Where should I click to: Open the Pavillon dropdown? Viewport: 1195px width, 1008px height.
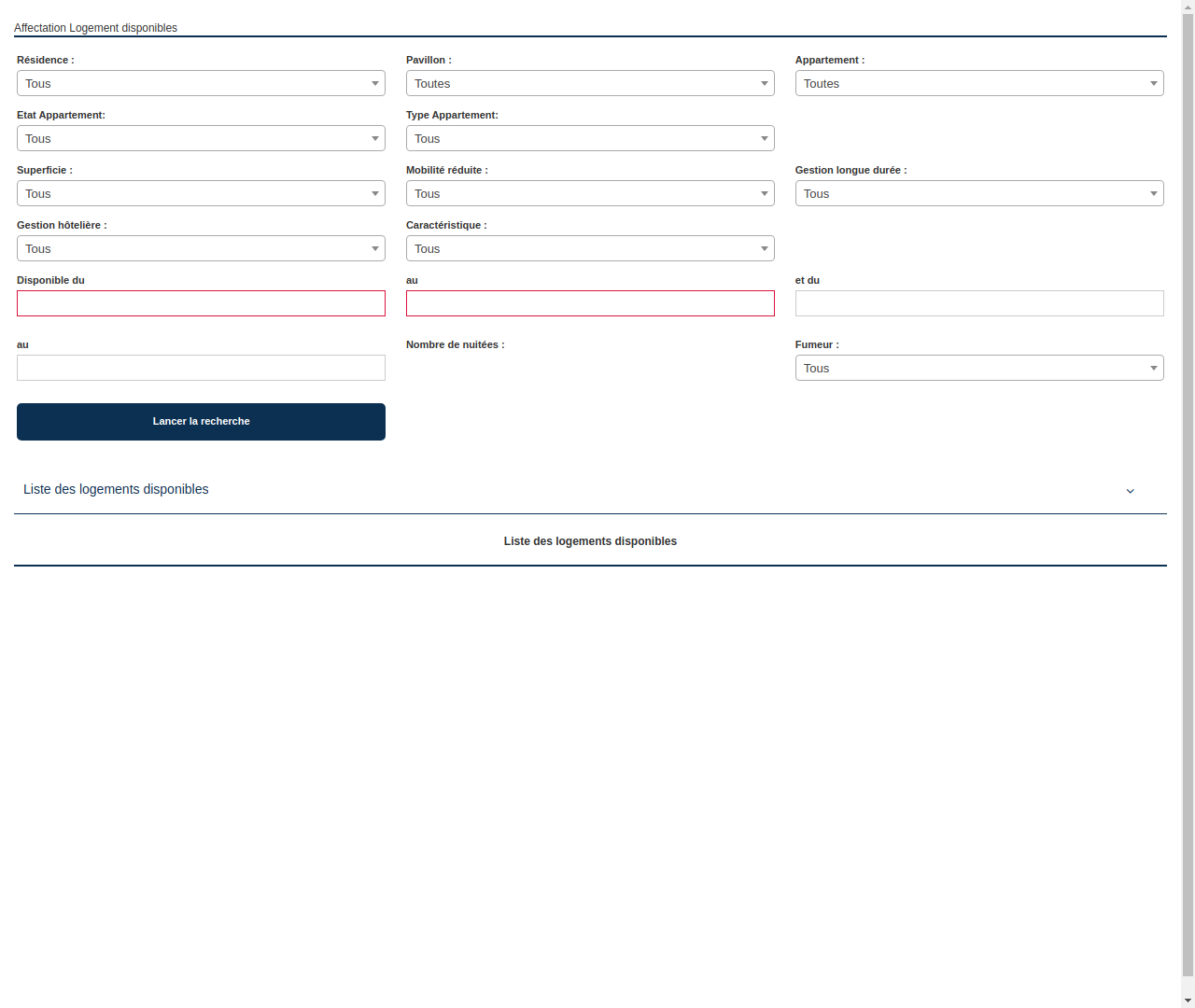point(590,83)
